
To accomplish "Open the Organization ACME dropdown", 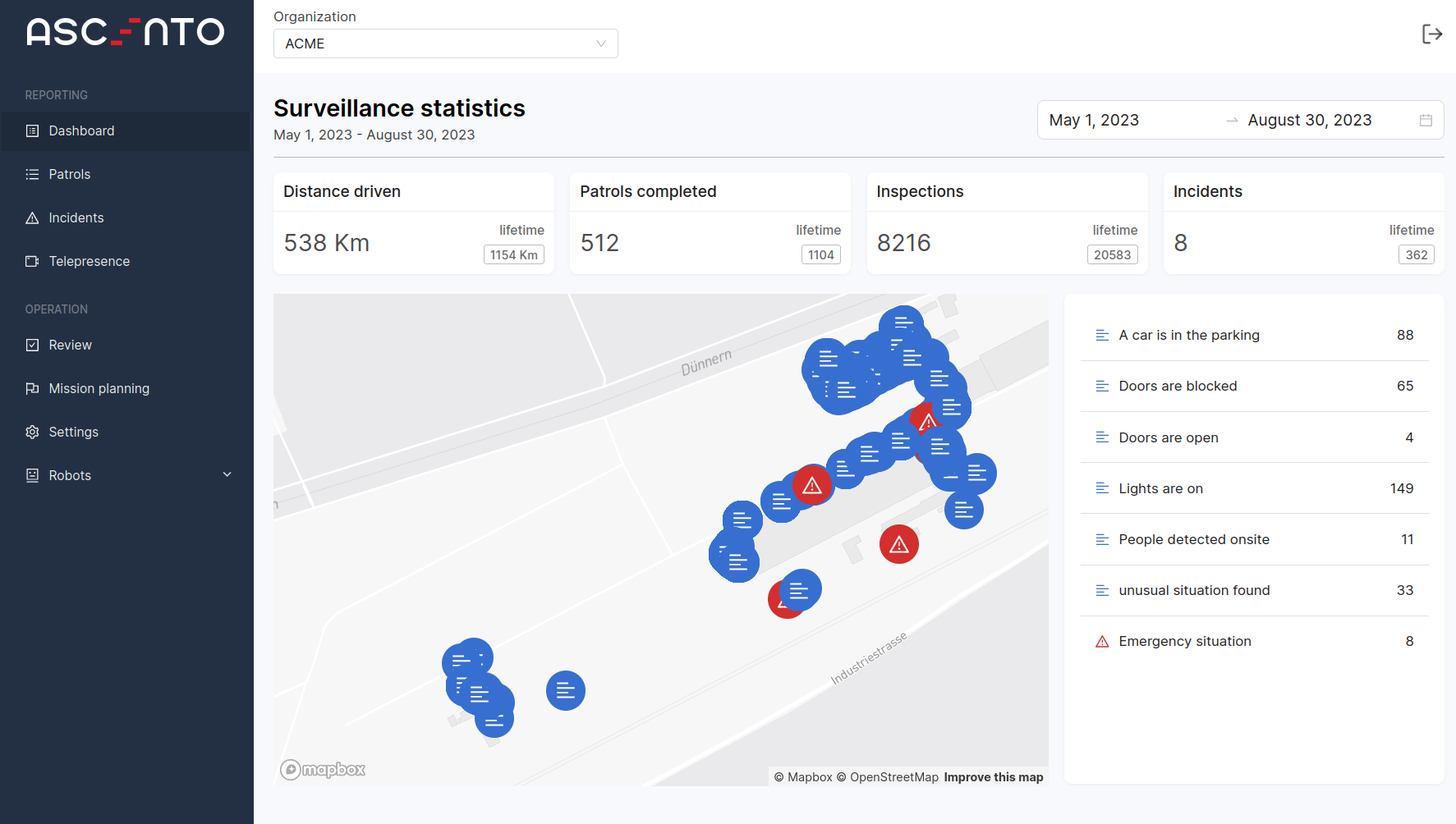I will tap(445, 43).
